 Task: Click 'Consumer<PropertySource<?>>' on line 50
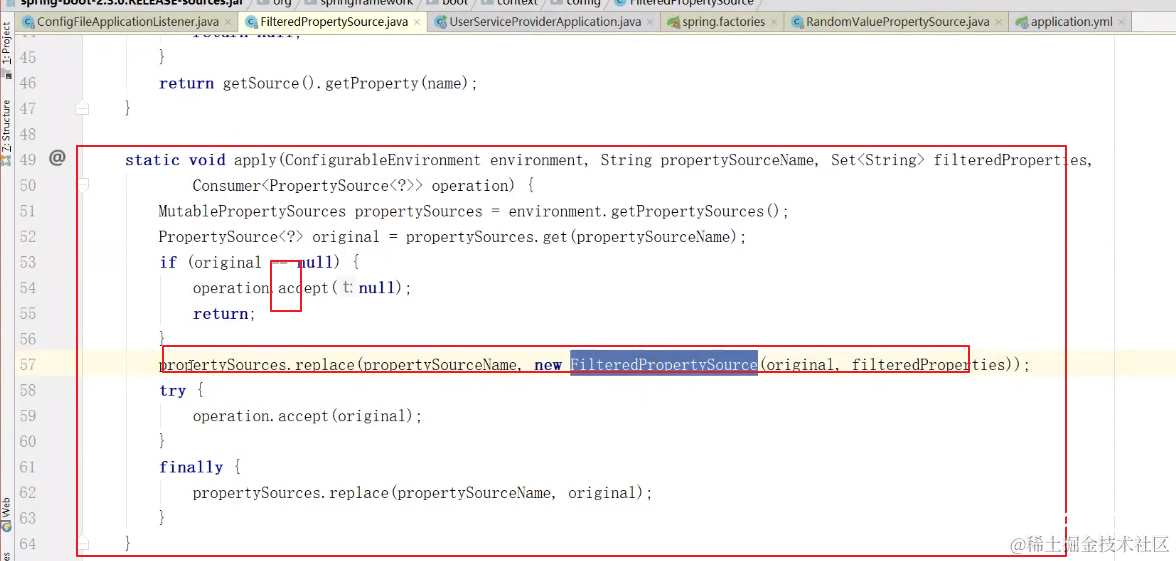308,186
